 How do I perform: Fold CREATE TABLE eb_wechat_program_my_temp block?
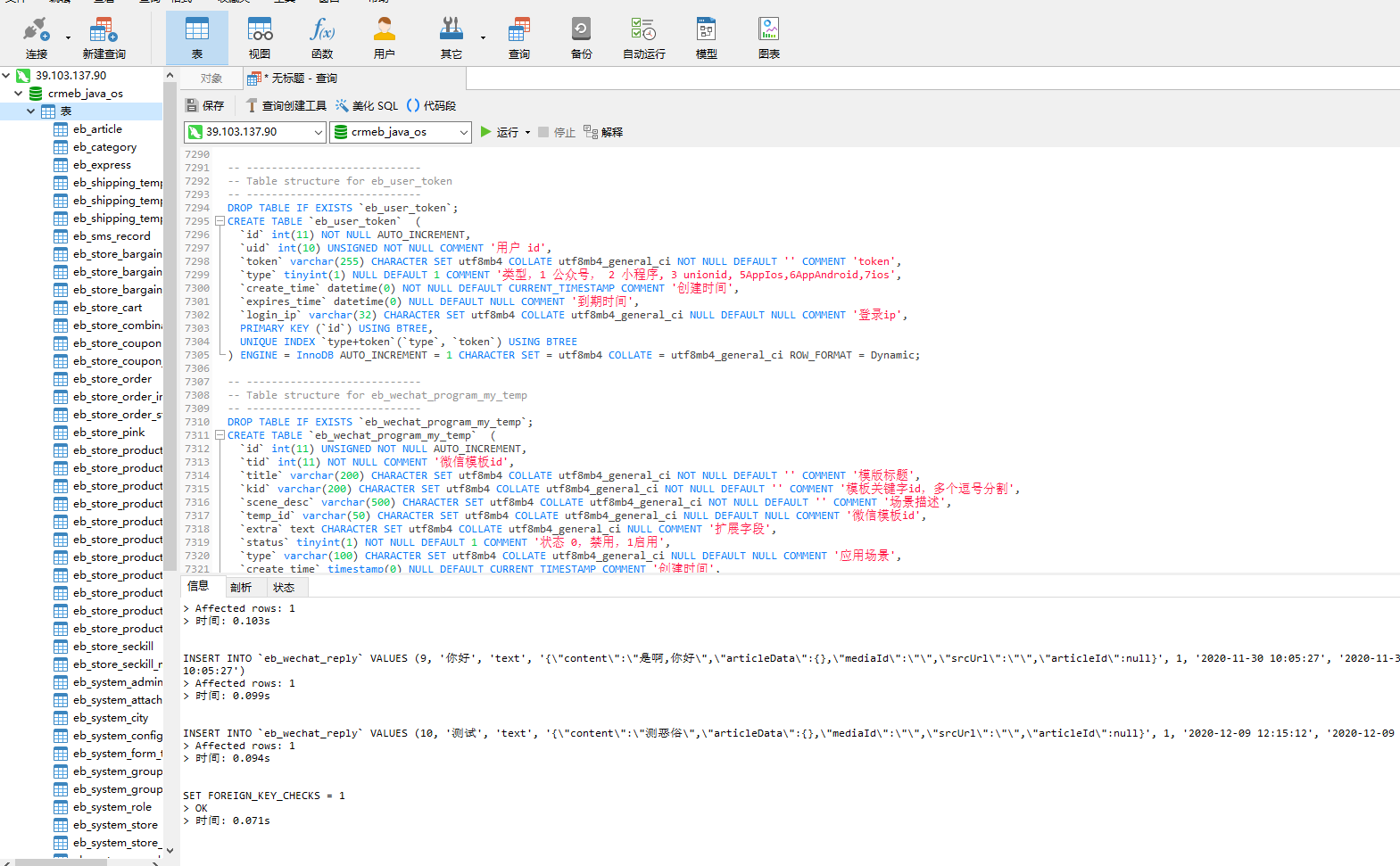point(220,435)
